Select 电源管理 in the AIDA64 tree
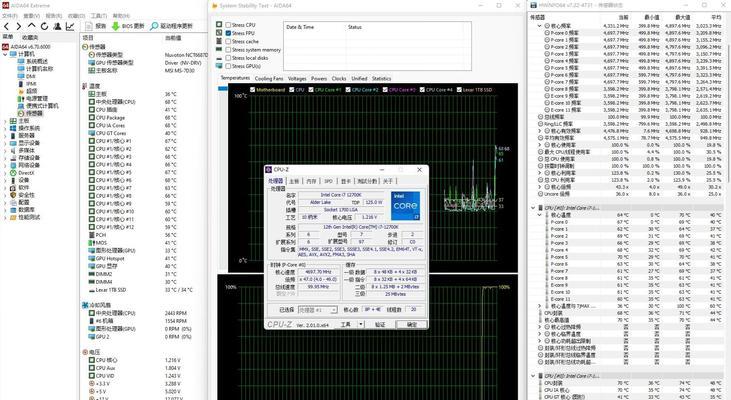The image size is (731, 400). (x=33, y=98)
